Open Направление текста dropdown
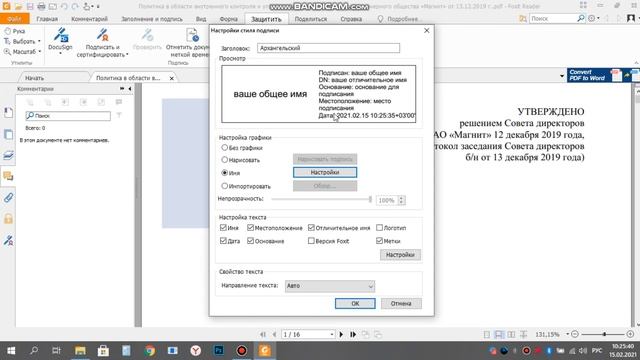The image size is (640, 360). [330, 286]
